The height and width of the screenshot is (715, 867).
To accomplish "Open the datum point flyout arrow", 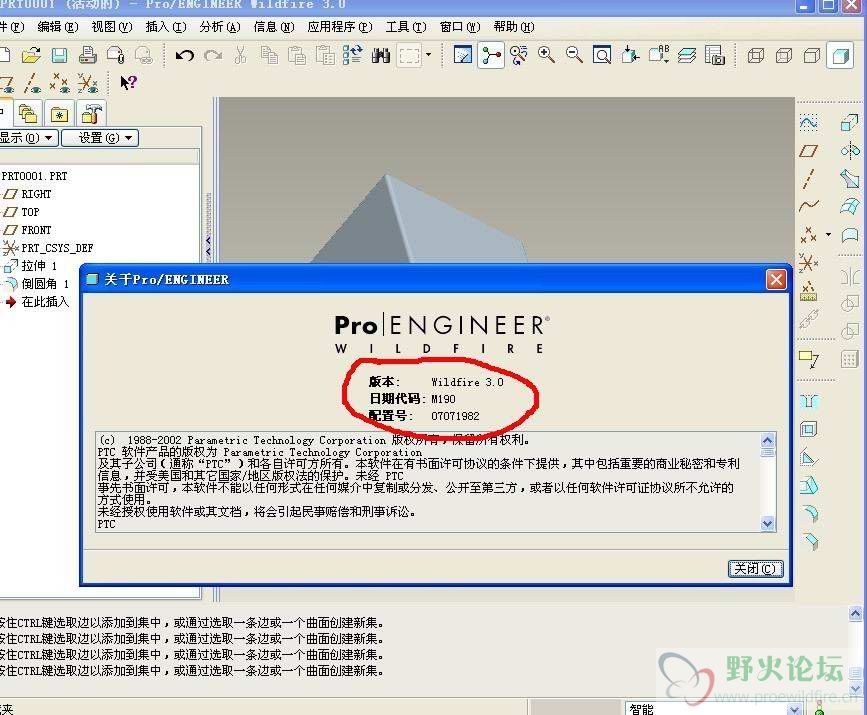I will (x=828, y=234).
